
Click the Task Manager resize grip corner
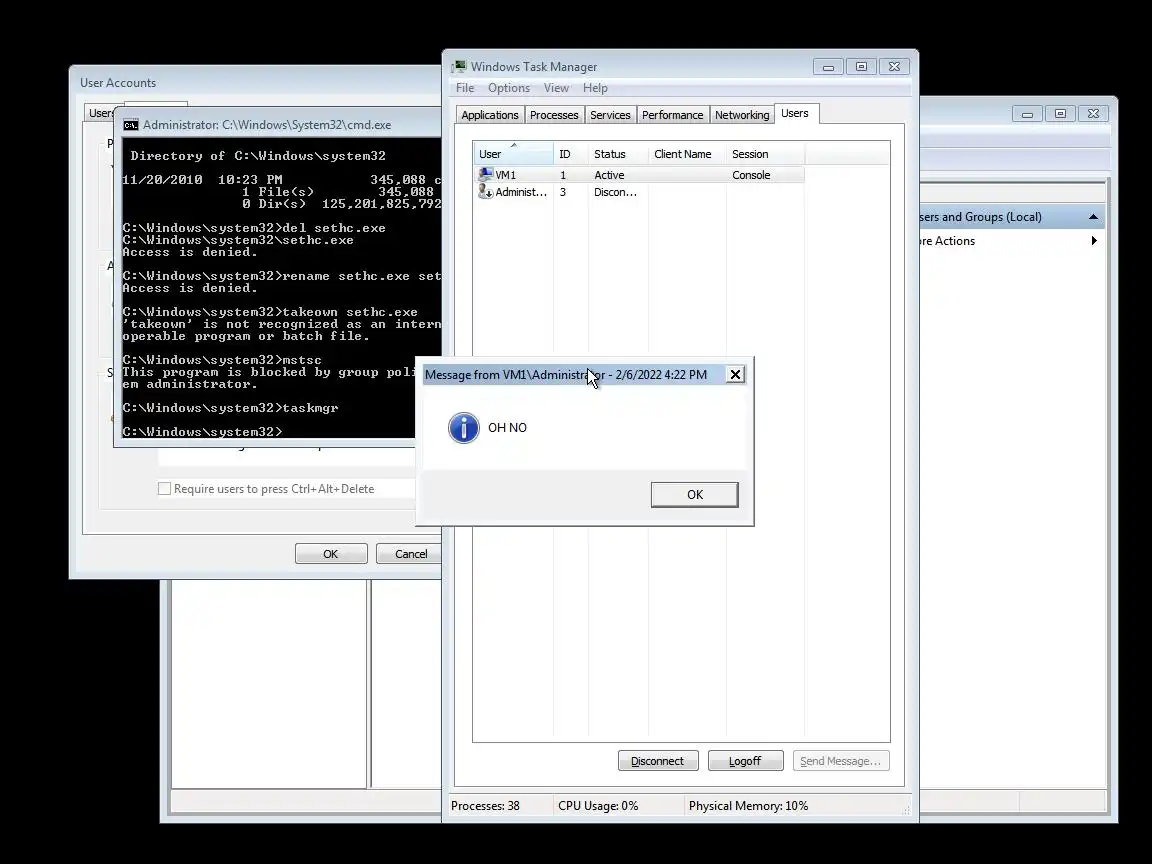906,810
